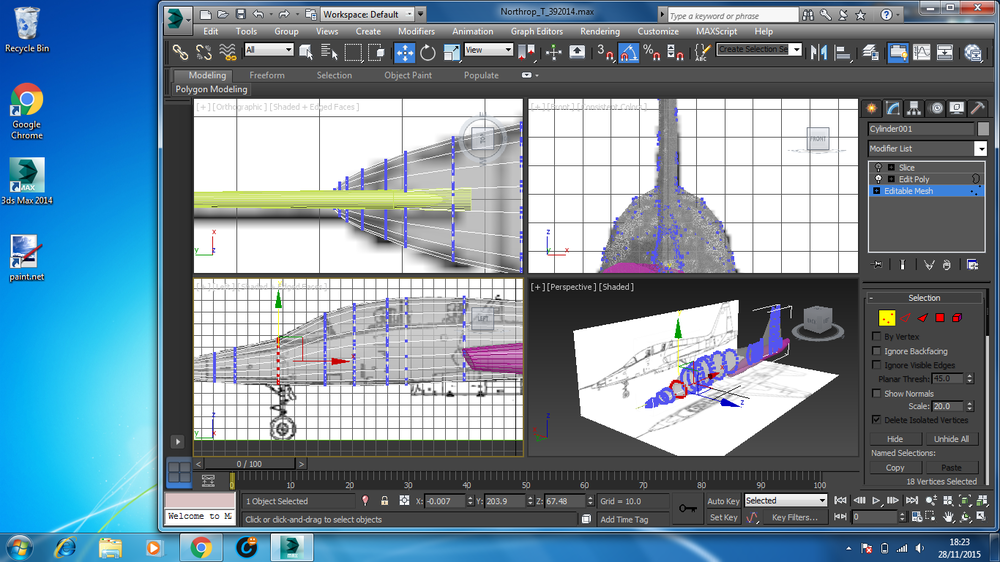
Task: Enable the Ignore Backfacing checkbox
Action: (x=877, y=351)
